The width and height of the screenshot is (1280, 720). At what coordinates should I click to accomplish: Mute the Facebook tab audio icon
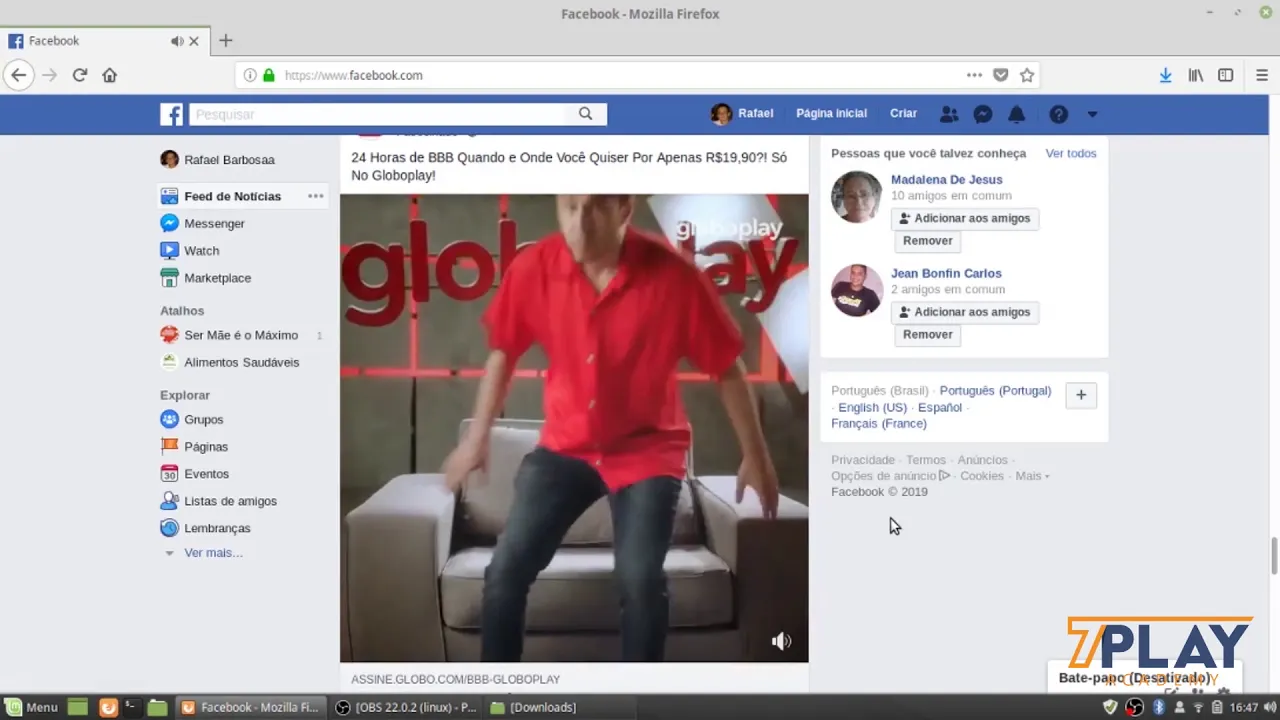[177, 41]
